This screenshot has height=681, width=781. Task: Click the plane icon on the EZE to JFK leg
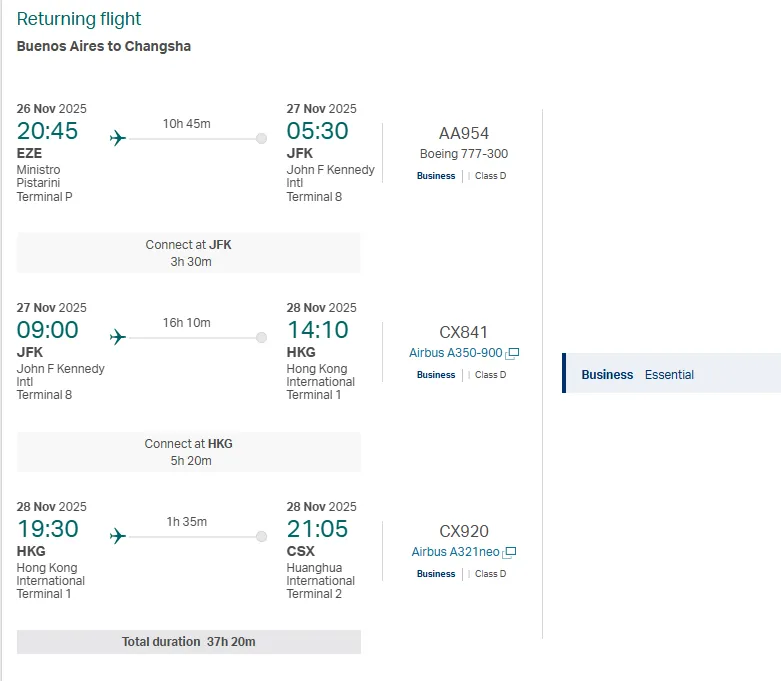coord(118,138)
